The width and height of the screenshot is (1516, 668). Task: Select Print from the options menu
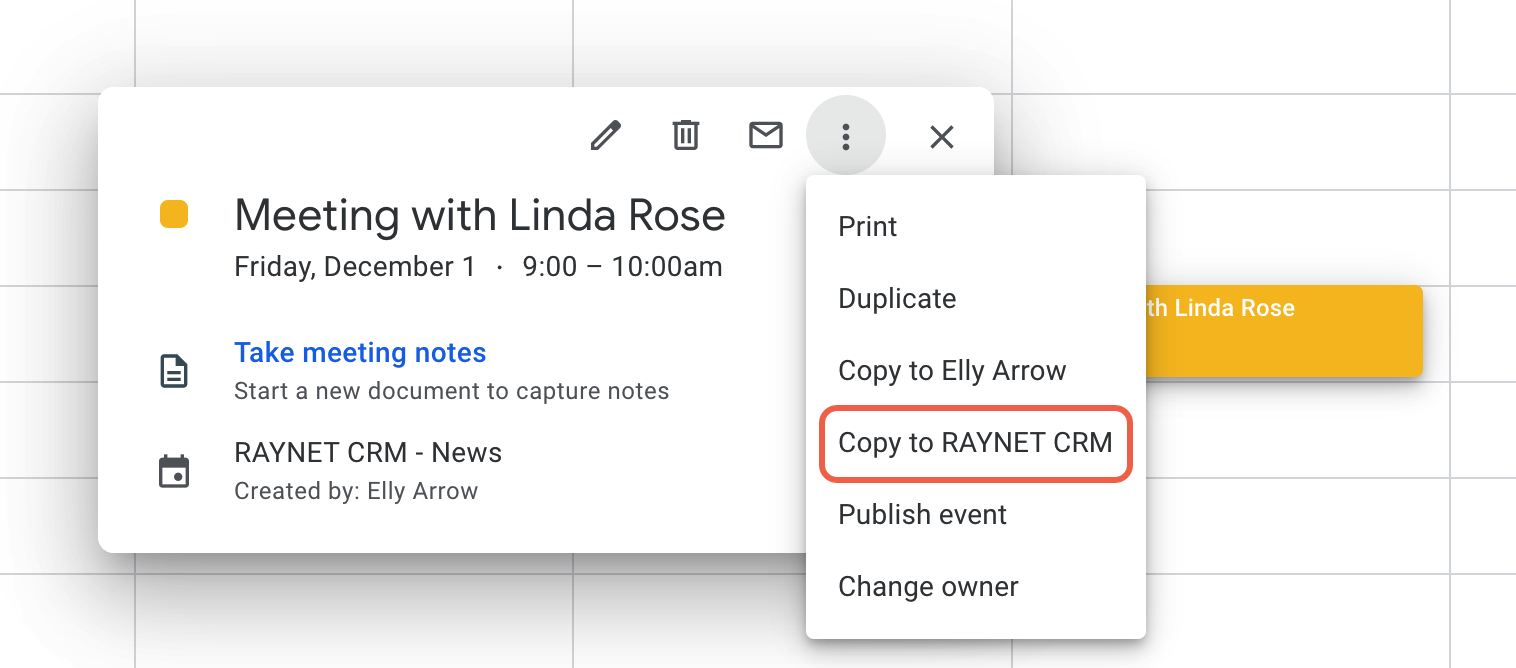[976, 227]
